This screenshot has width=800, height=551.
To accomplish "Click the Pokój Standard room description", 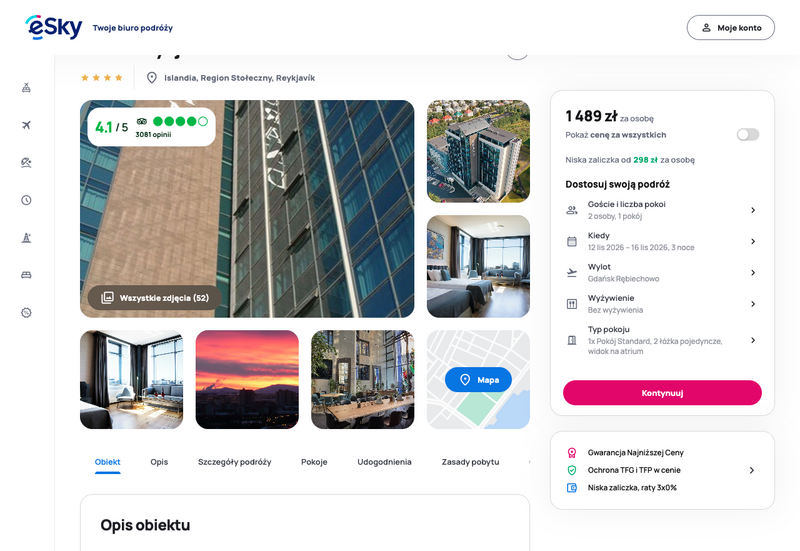I will click(655, 346).
